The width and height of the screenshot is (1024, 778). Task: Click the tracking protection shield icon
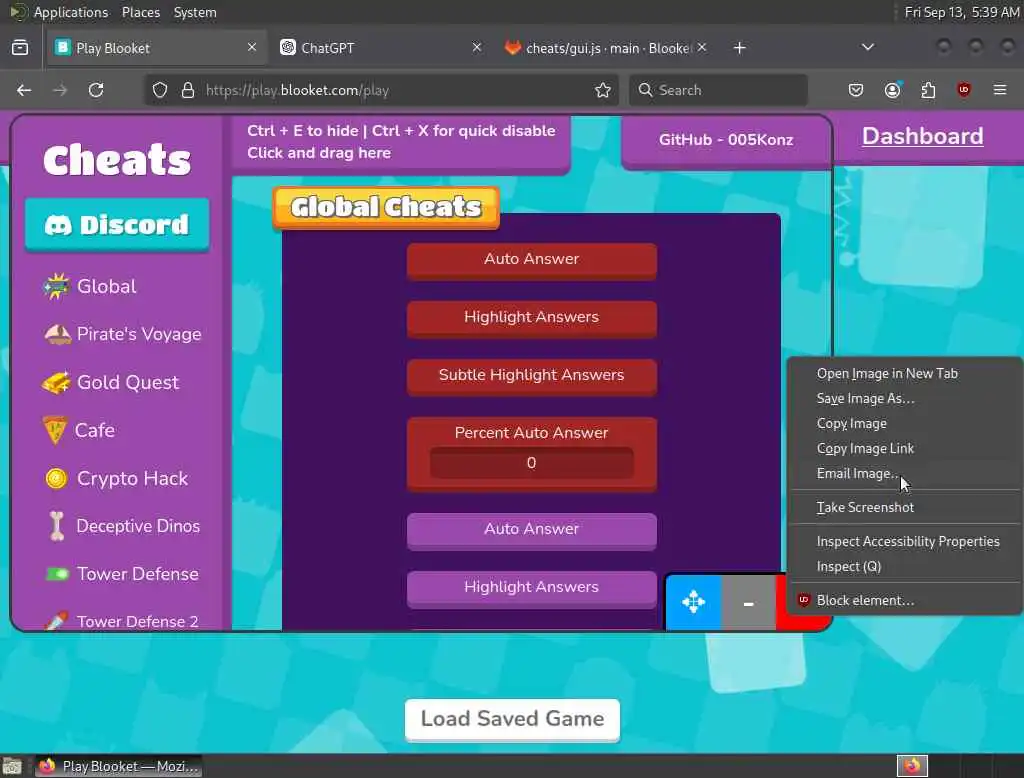[x=160, y=90]
